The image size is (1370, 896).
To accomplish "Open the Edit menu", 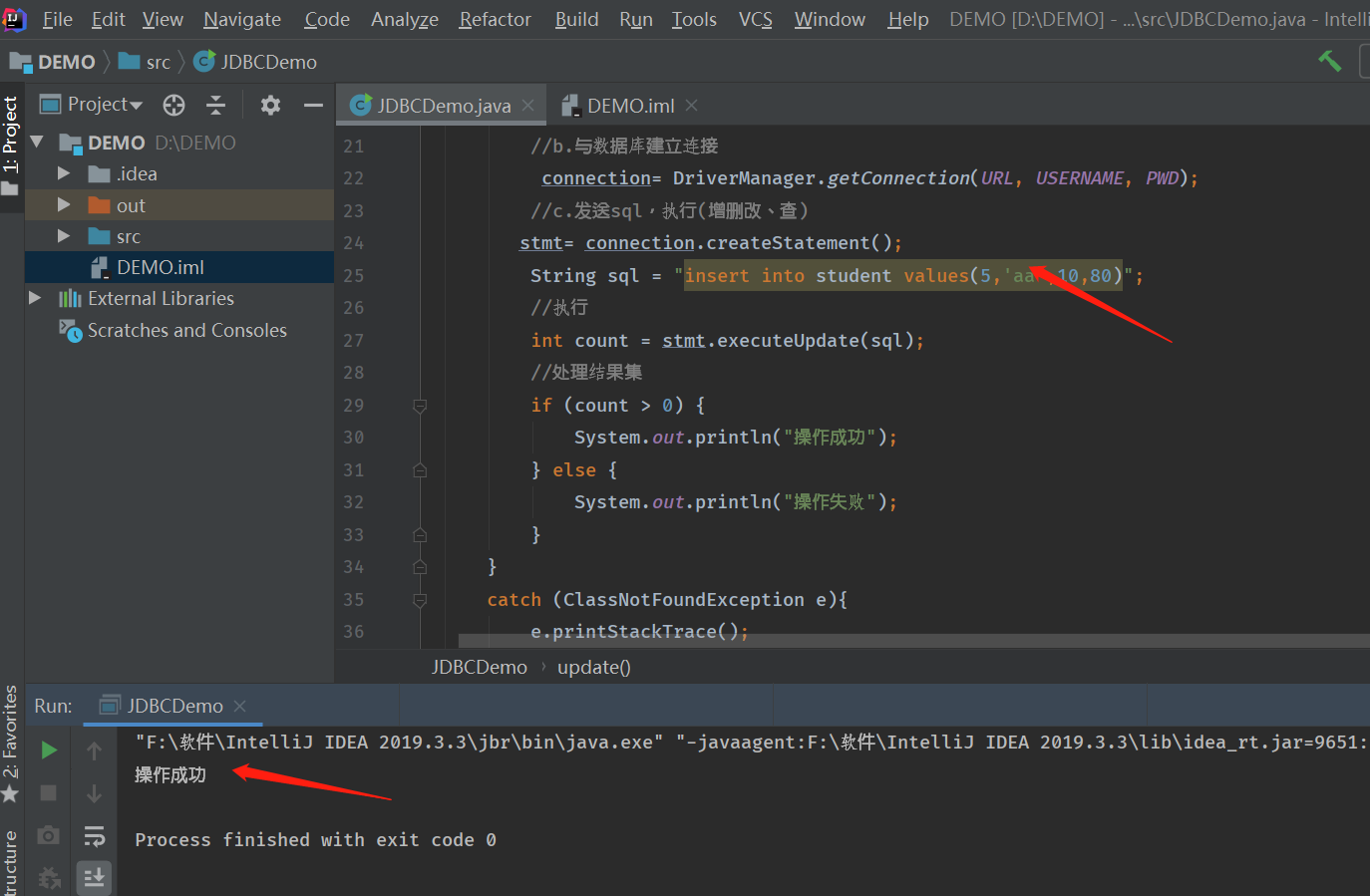I will [x=108, y=19].
